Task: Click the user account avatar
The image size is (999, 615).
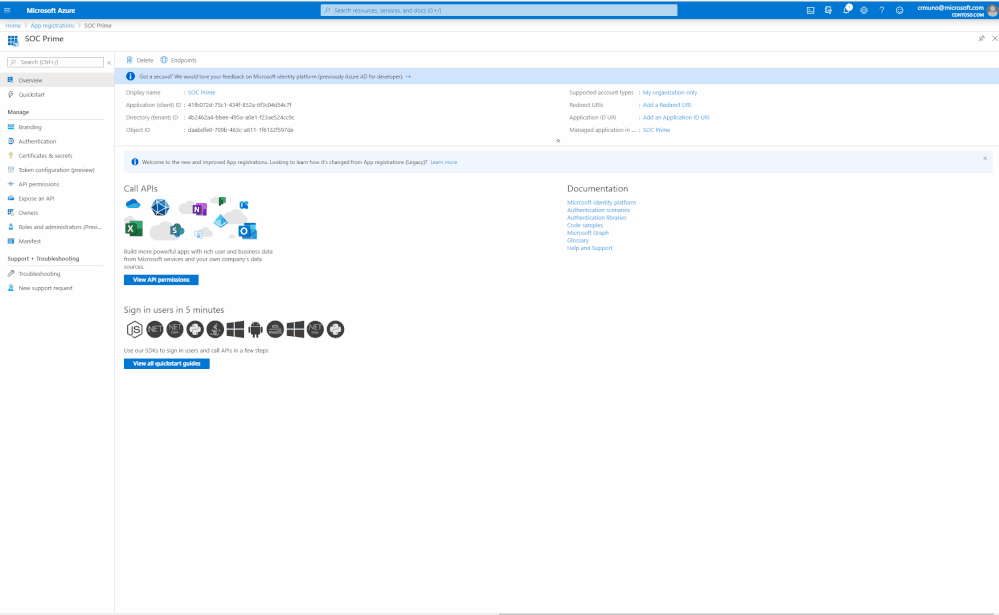Action: click(x=993, y=10)
